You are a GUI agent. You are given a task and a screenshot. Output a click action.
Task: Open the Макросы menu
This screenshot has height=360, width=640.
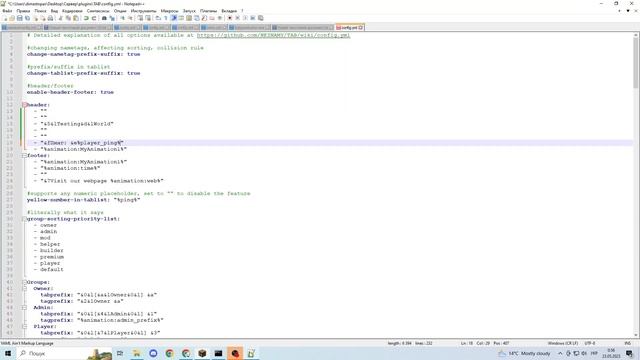pyautogui.click(x=169, y=11)
